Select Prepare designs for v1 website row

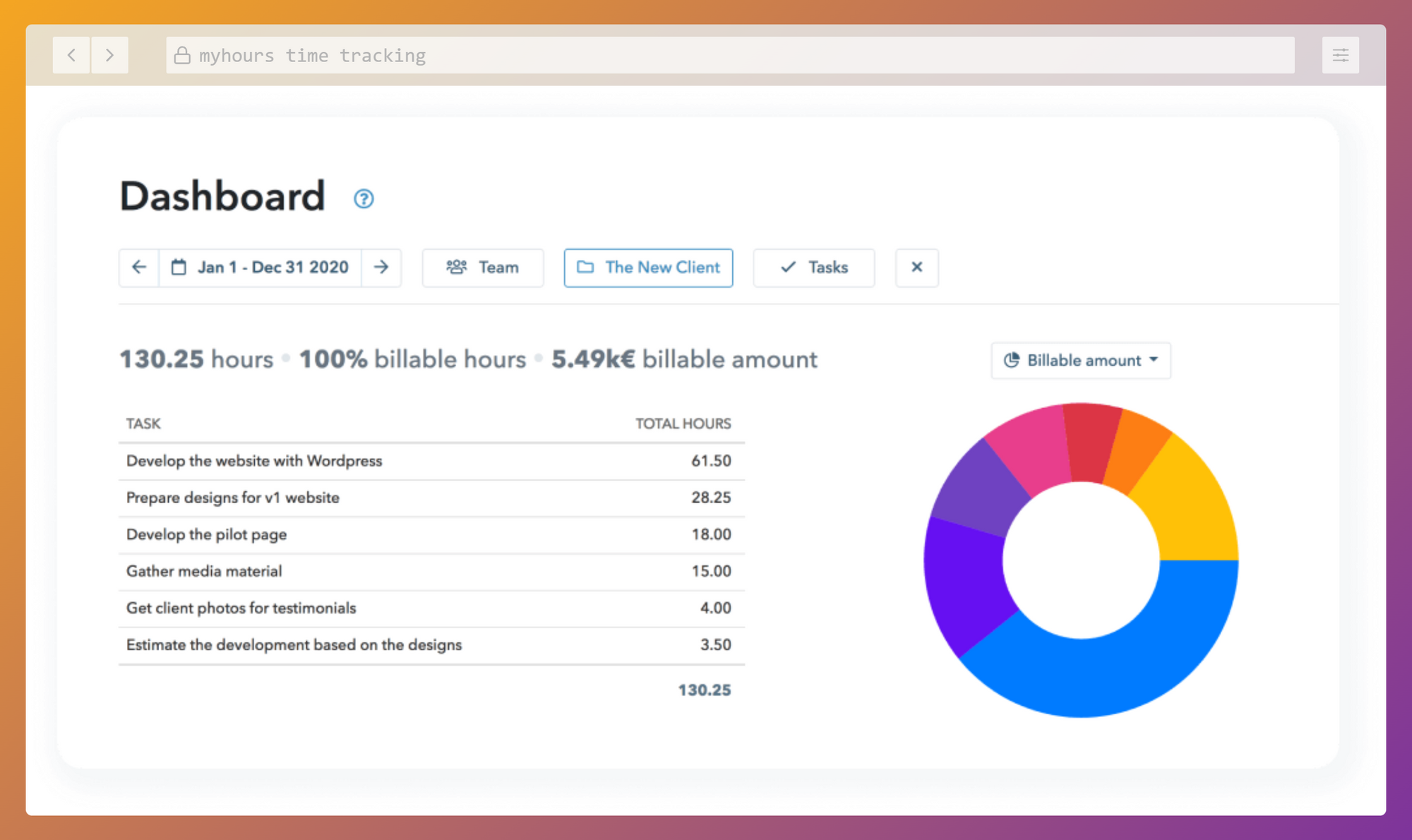[x=431, y=498]
